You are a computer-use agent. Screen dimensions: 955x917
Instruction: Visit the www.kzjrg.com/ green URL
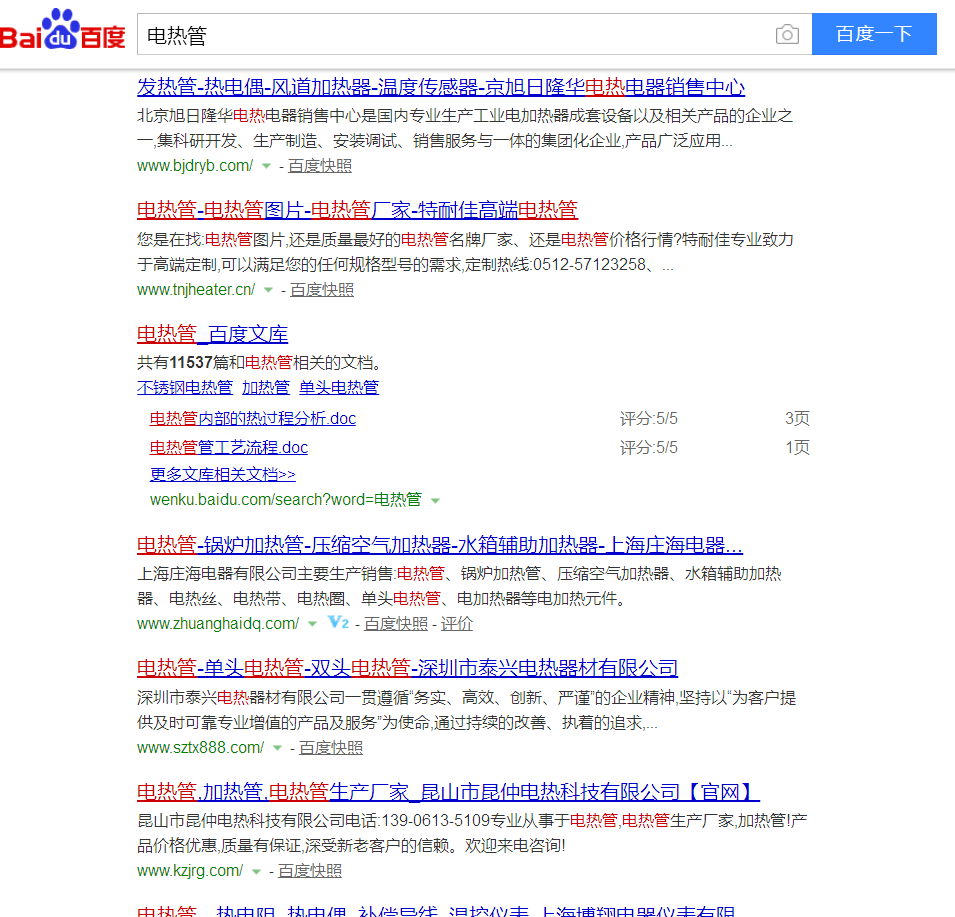(x=190, y=871)
